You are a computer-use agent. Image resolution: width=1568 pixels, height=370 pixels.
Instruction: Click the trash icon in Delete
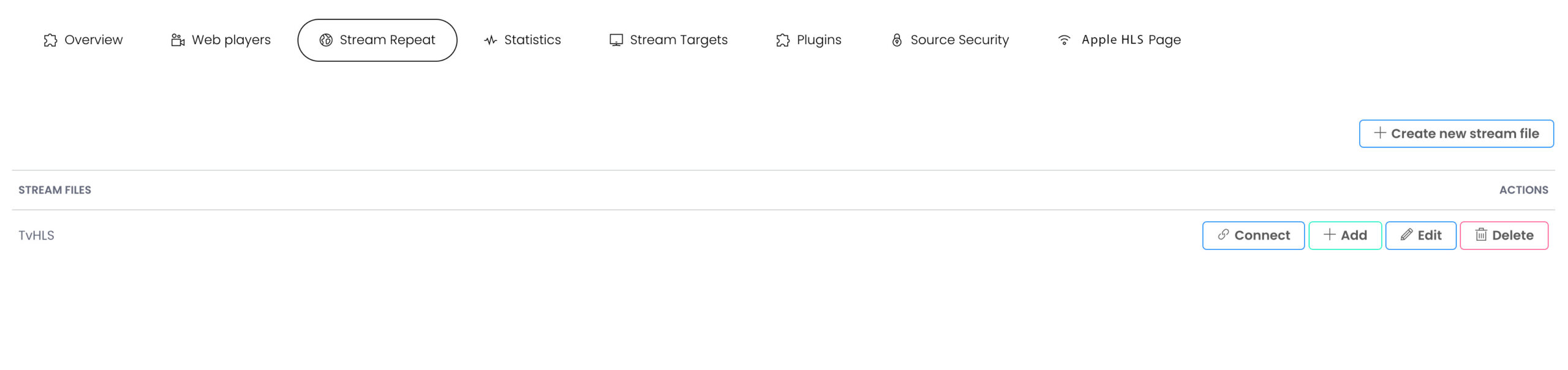tap(1481, 235)
